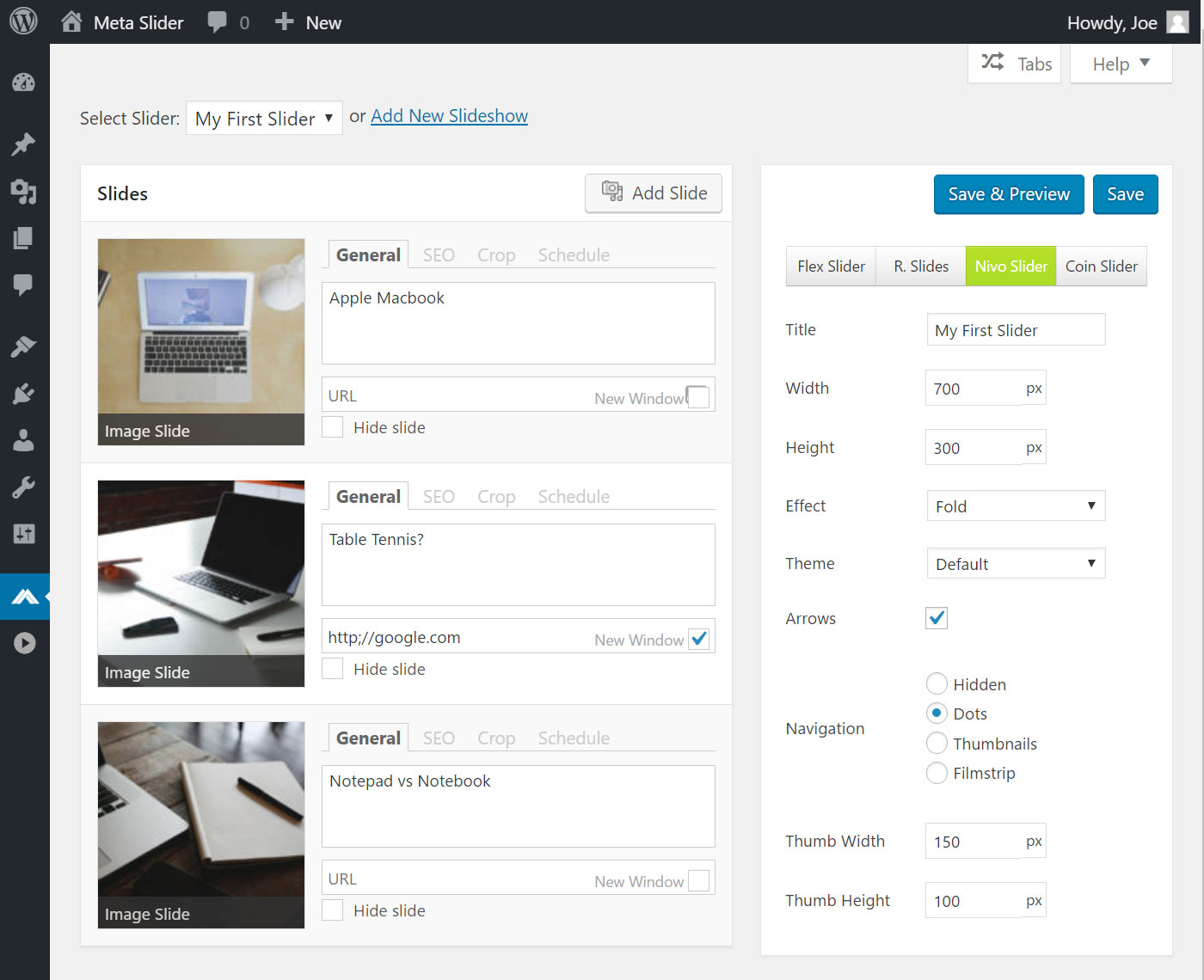
Task: Open Posts pushpin icon in sidebar
Action: pyautogui.click(x=24, y=144)
